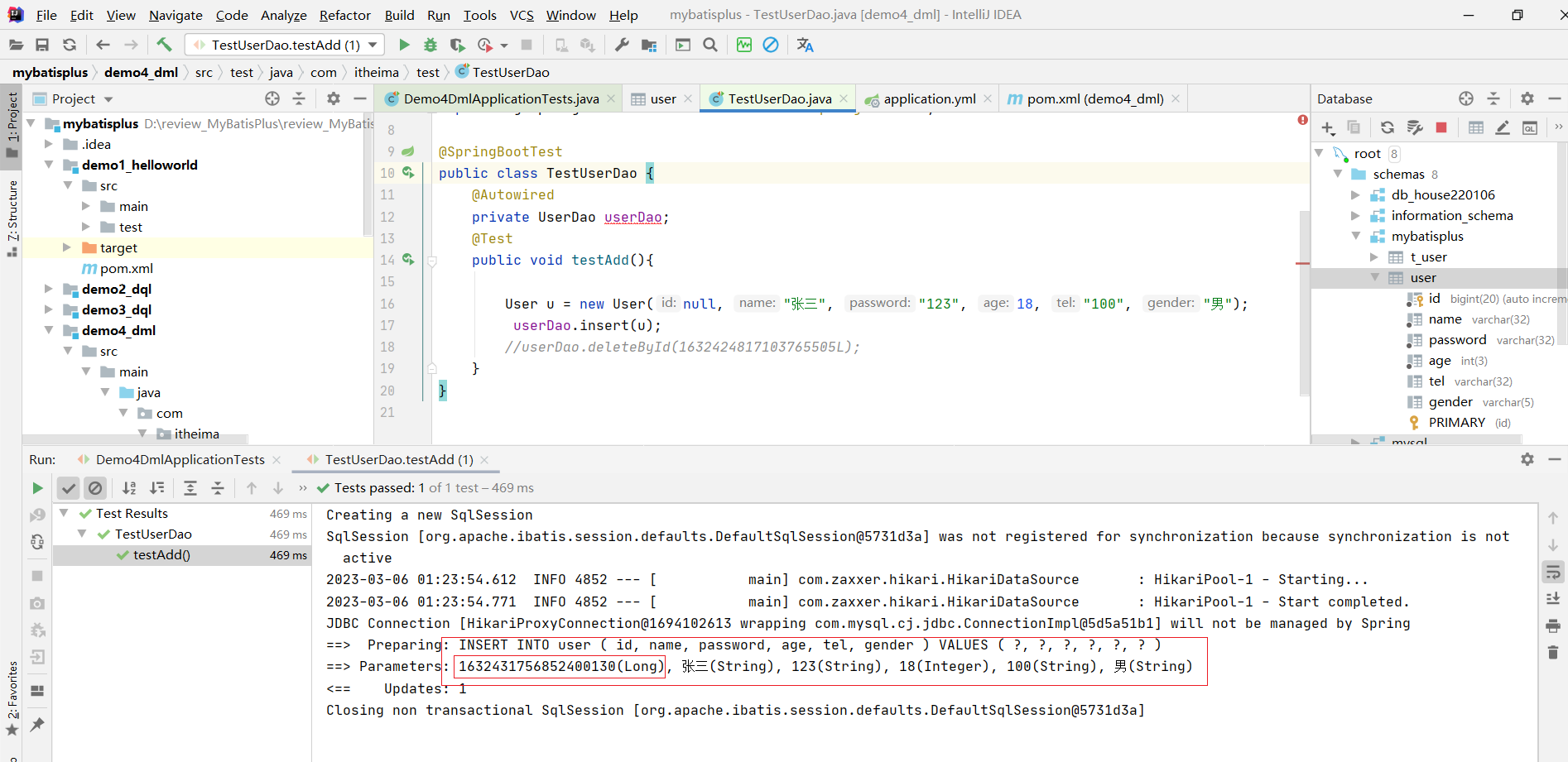The height and width of the screenshot is (762, 1568).
Task: Switch to the application.yml editor tab
Action: click(928, 98)
